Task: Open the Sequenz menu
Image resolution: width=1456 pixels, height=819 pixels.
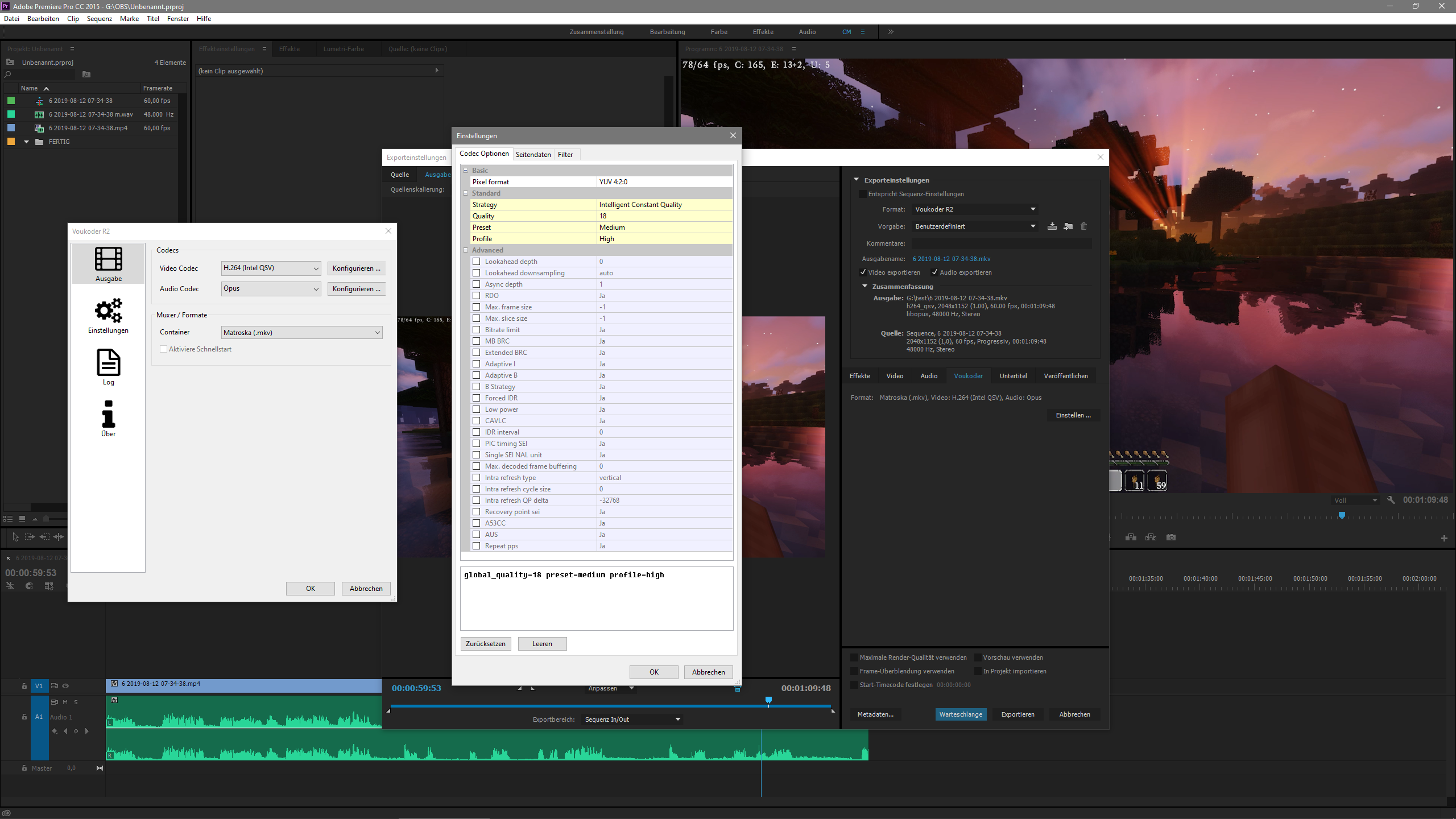Action: (99, 19)
